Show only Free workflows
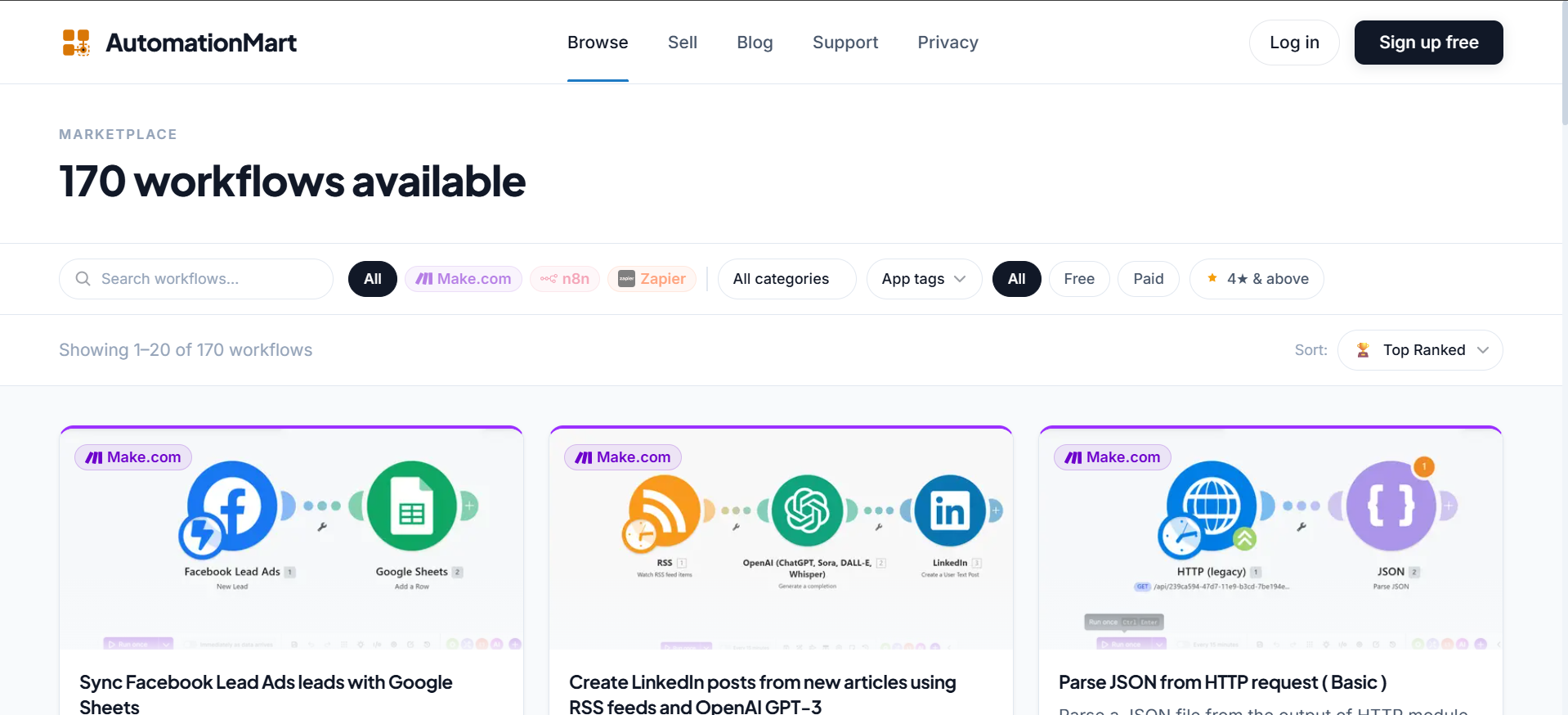Image resolution: width=1568 pixels, height=715 pixels. pyautogui.click(x=1079, y=279)
